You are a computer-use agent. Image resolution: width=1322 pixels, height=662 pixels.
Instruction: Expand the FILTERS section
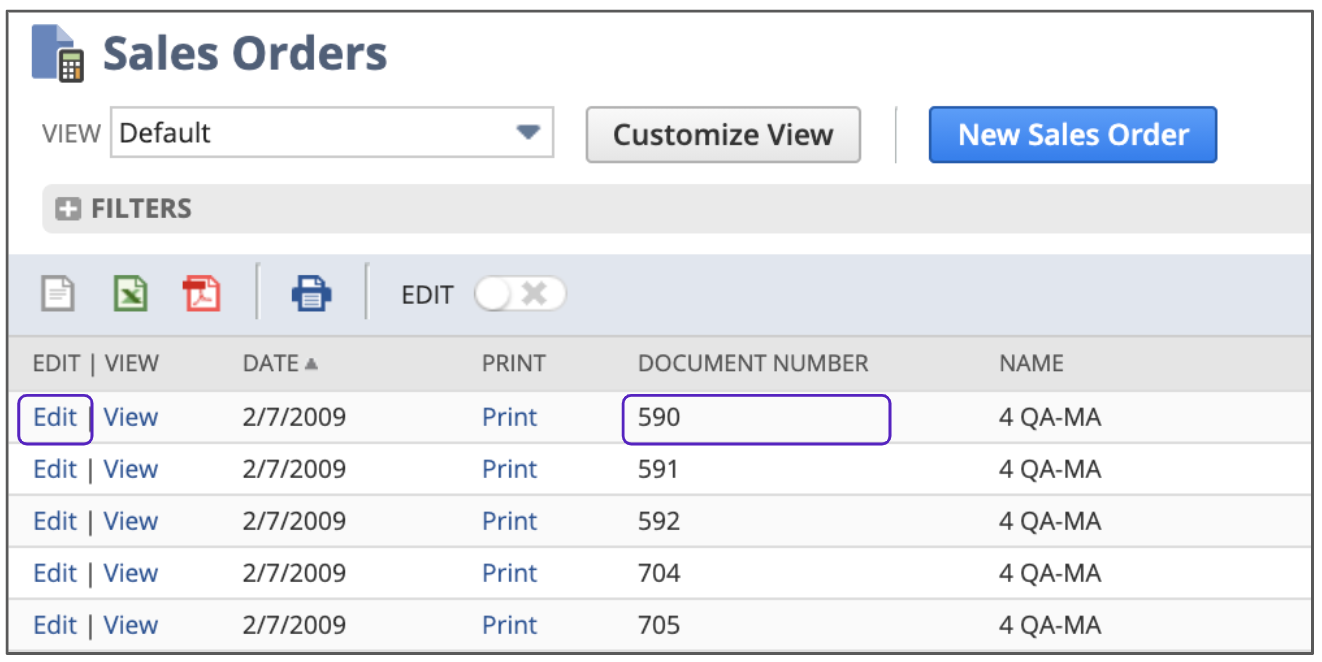[x=68, y=209]
